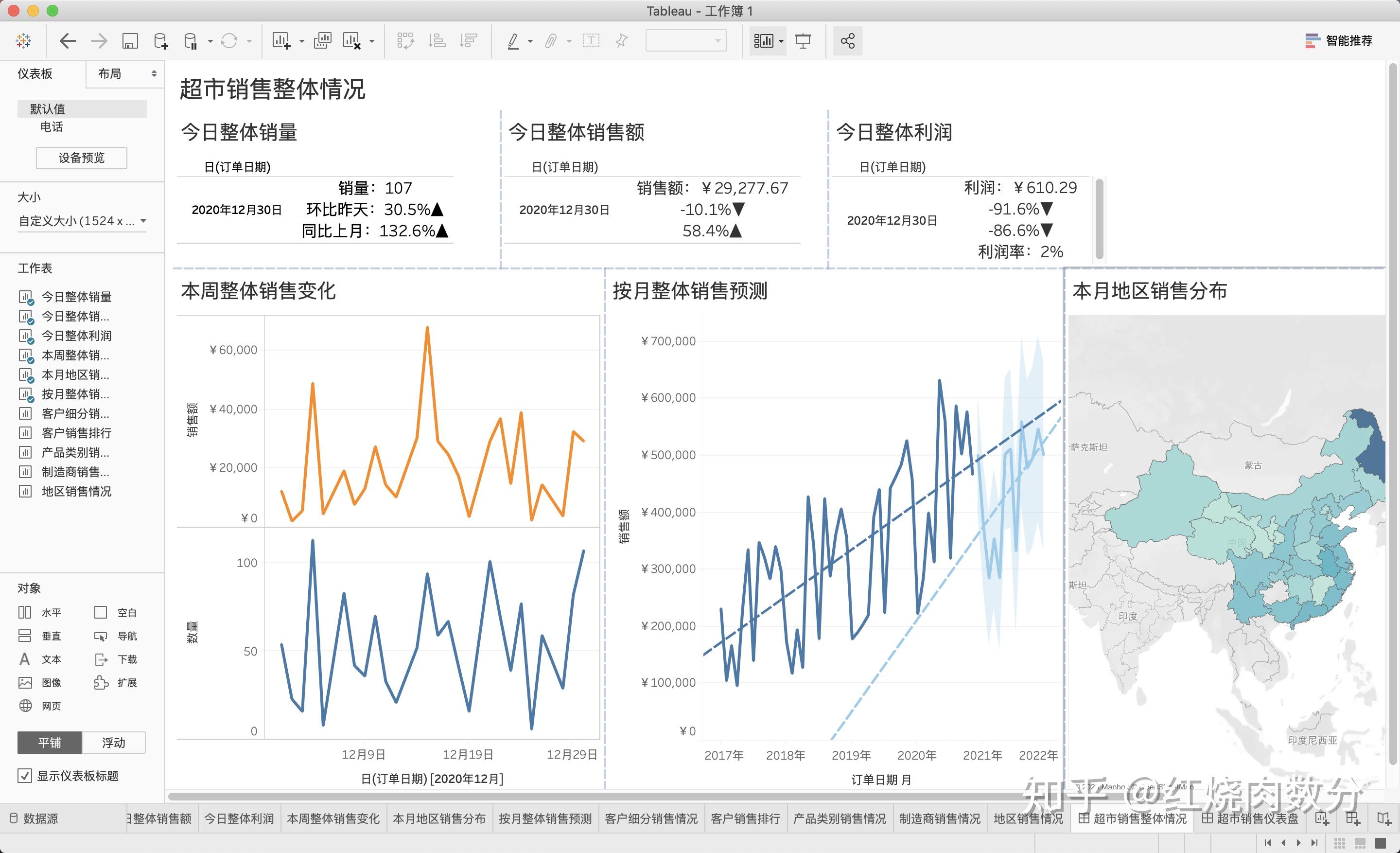Viewport: 1400px width, 853px height.
Task: Select 客户销售排行 in worksheet list
Action: click(76, 433)
